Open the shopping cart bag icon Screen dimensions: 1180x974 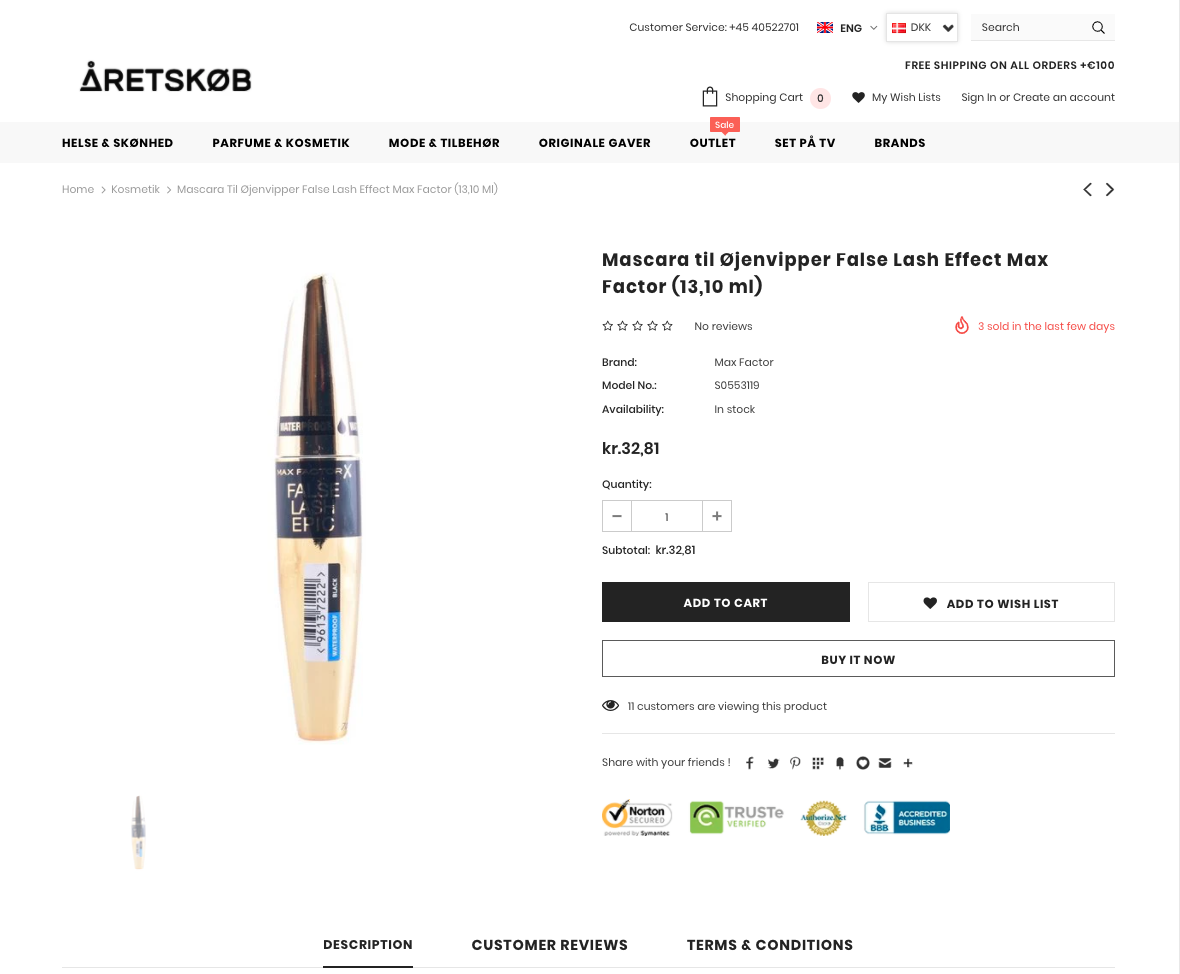(x=710, y=97)
